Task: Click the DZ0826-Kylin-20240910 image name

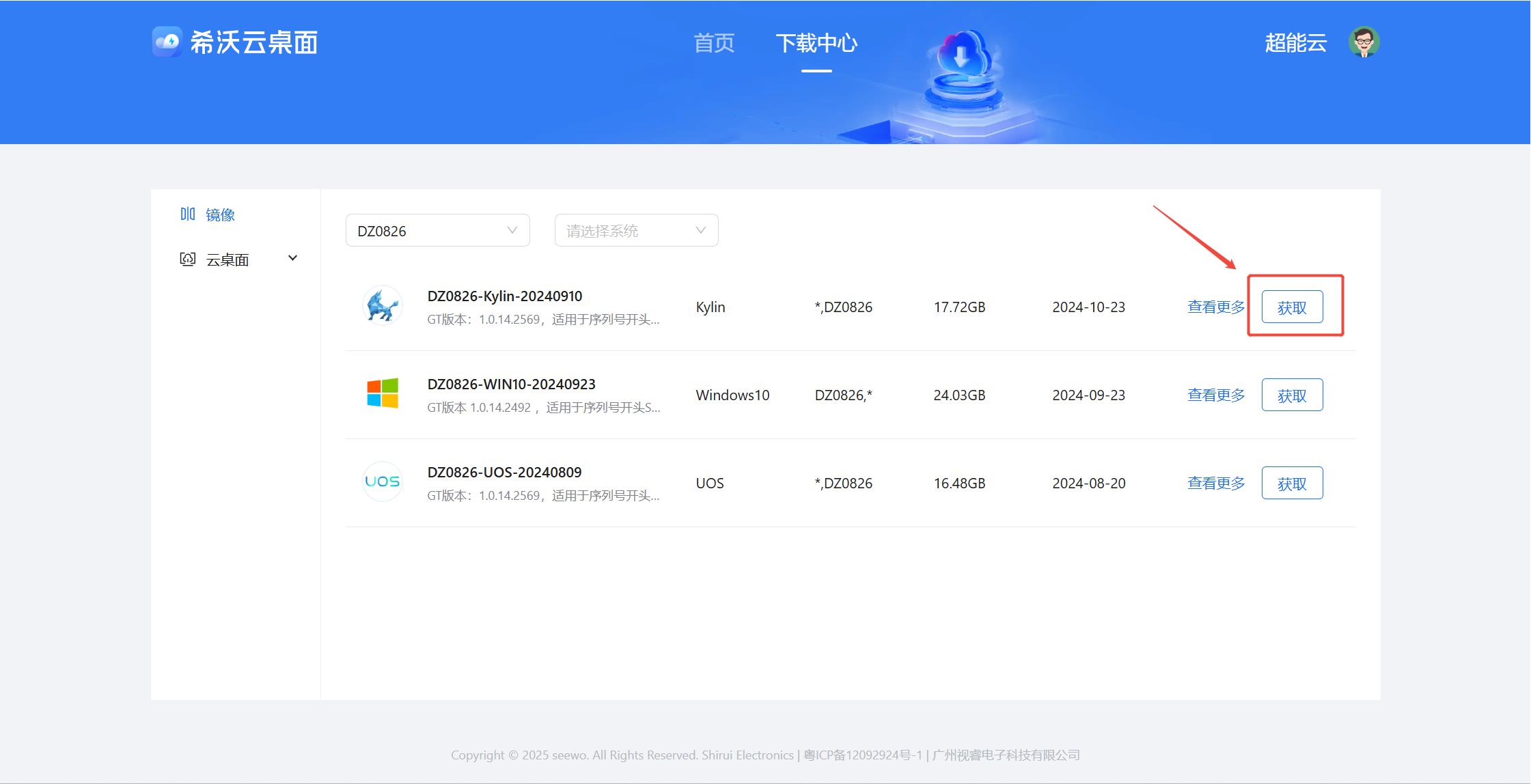Action: click(505, 296)
